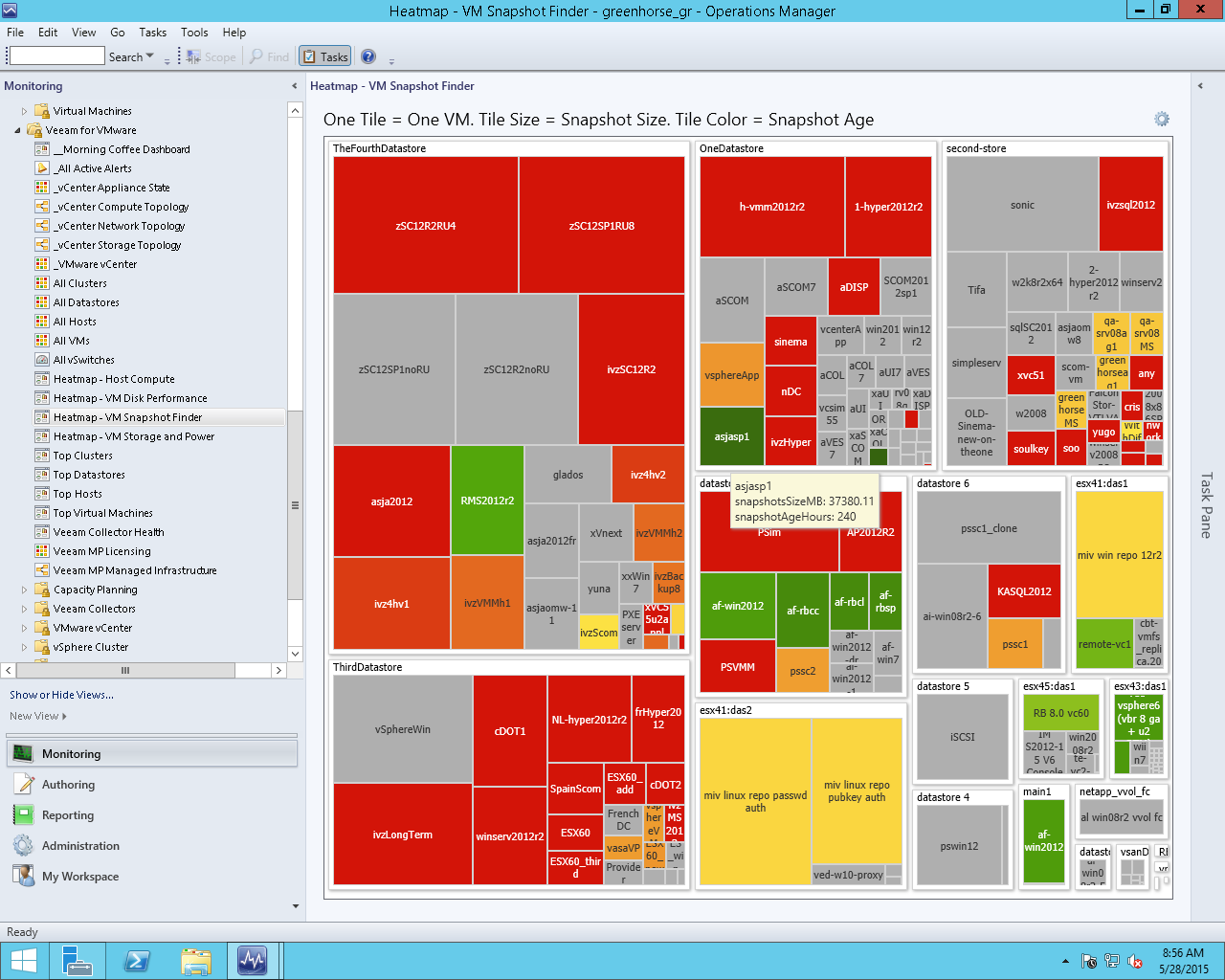Click the _vCenter Network Topology icon
This screenshot has width=1225, height=980.
[42, 226]
